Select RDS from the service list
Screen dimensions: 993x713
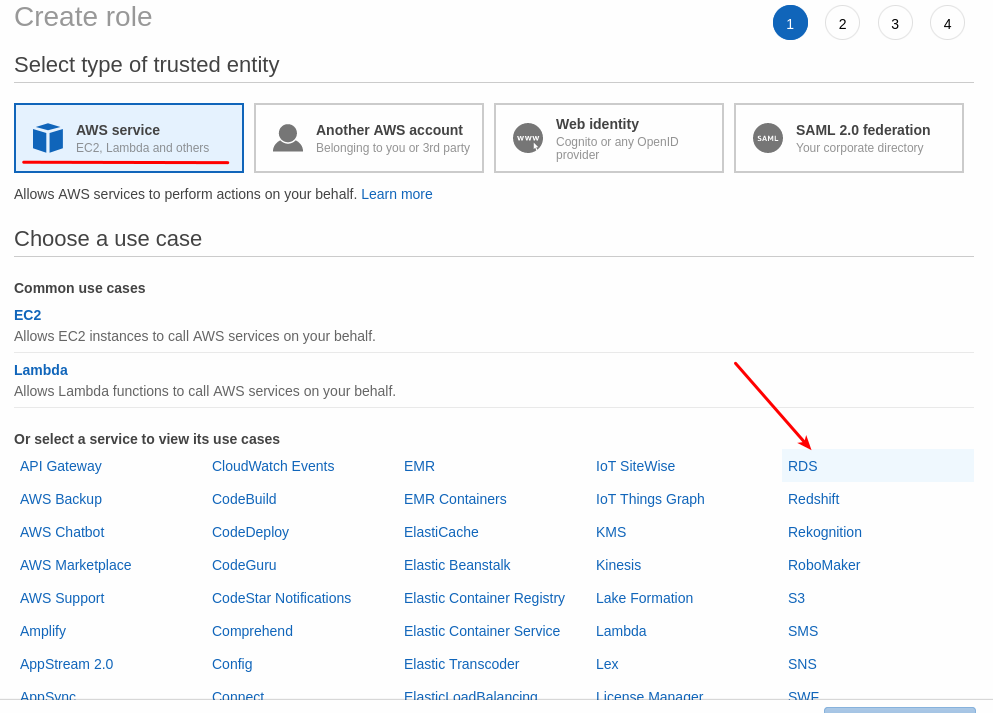803,466
